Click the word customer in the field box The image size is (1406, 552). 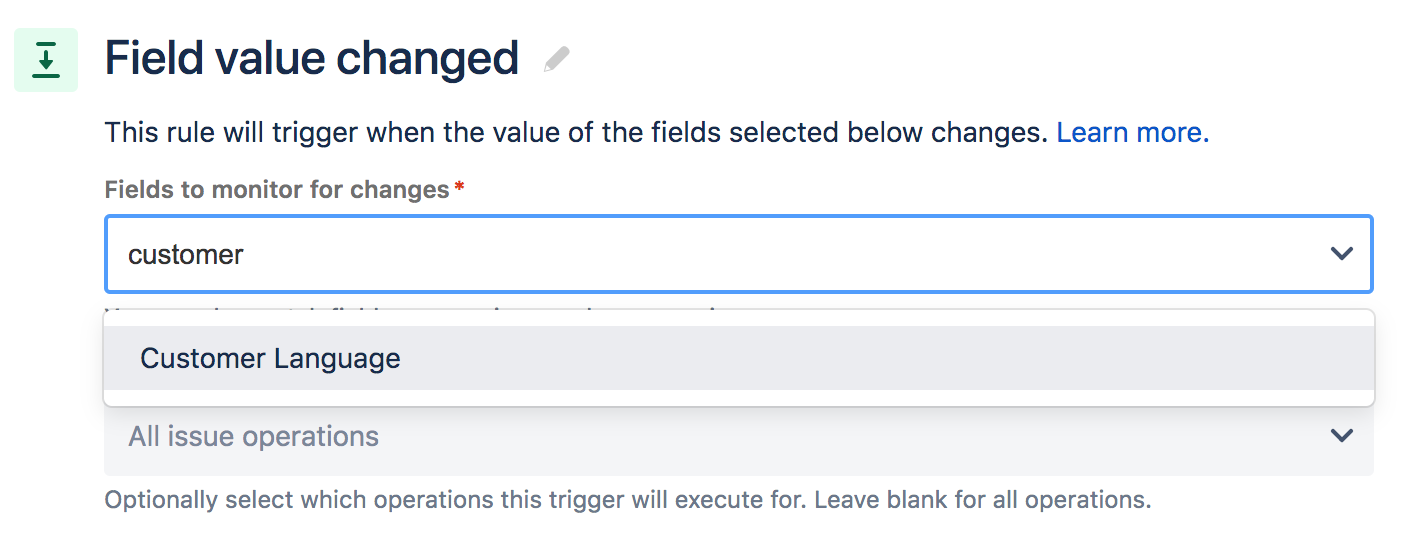point(186,254)
